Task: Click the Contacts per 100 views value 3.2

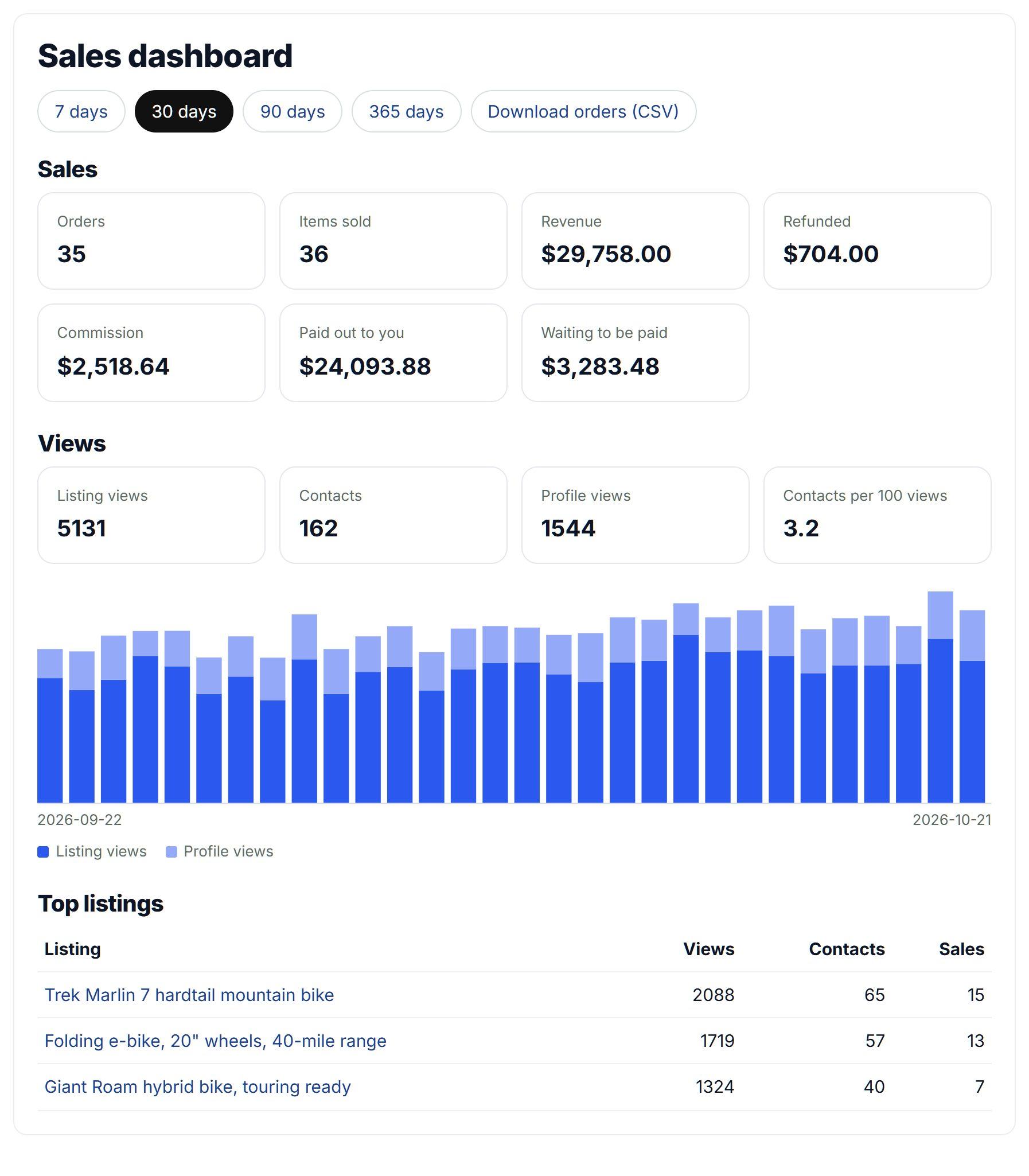Action: point(801,528)
